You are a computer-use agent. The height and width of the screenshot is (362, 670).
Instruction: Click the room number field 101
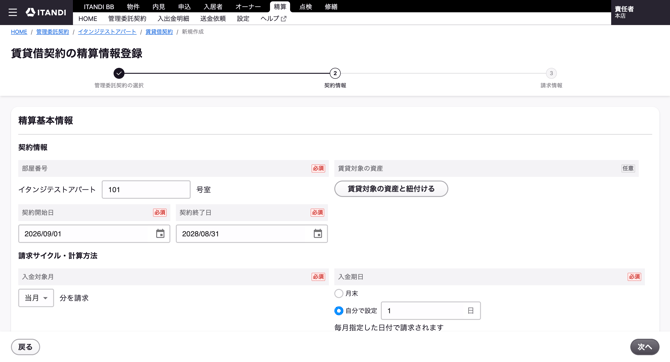[x=146, y=189]
